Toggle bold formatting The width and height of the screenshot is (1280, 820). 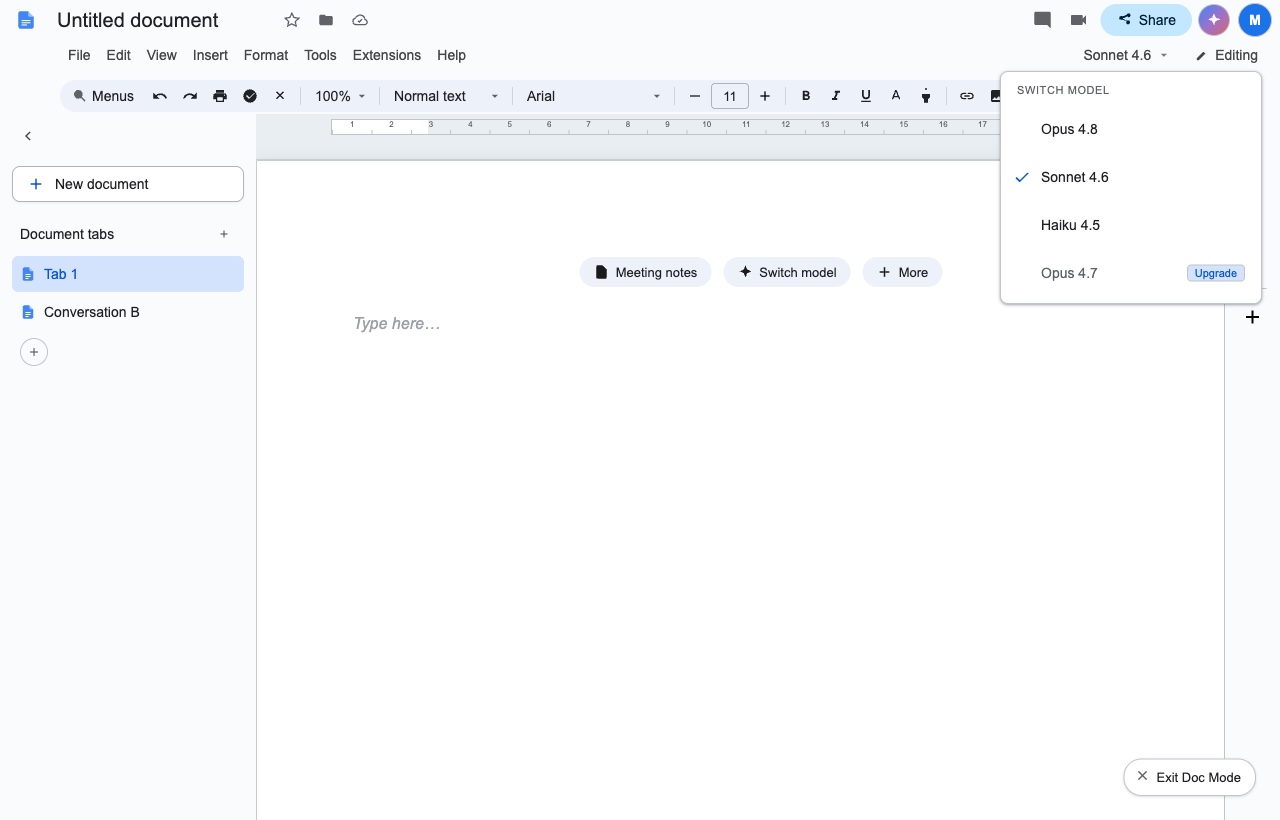coord(806,96)
